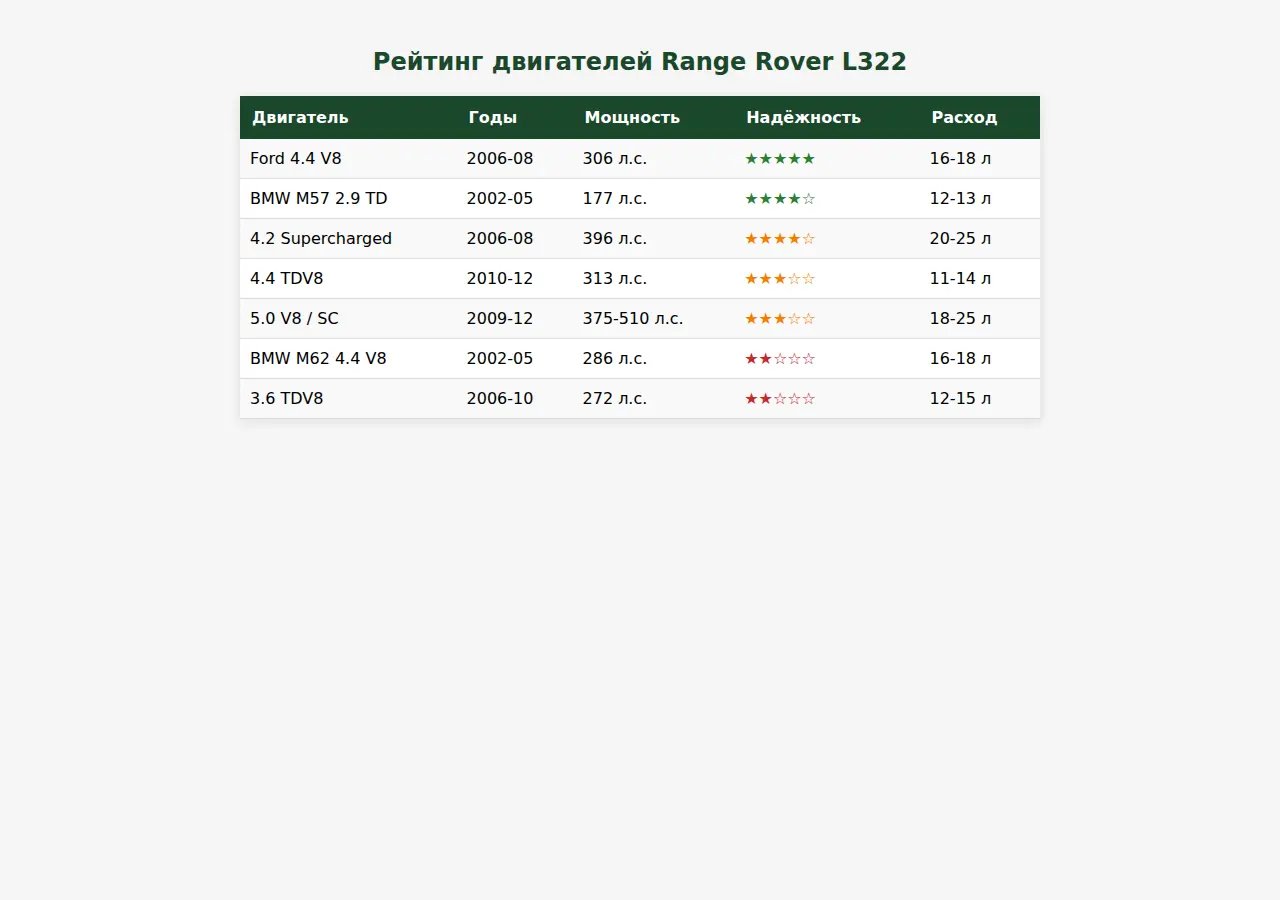Click the empty star in BMW M57 rating
The image size is (1280, 900).
pos(810,198)
